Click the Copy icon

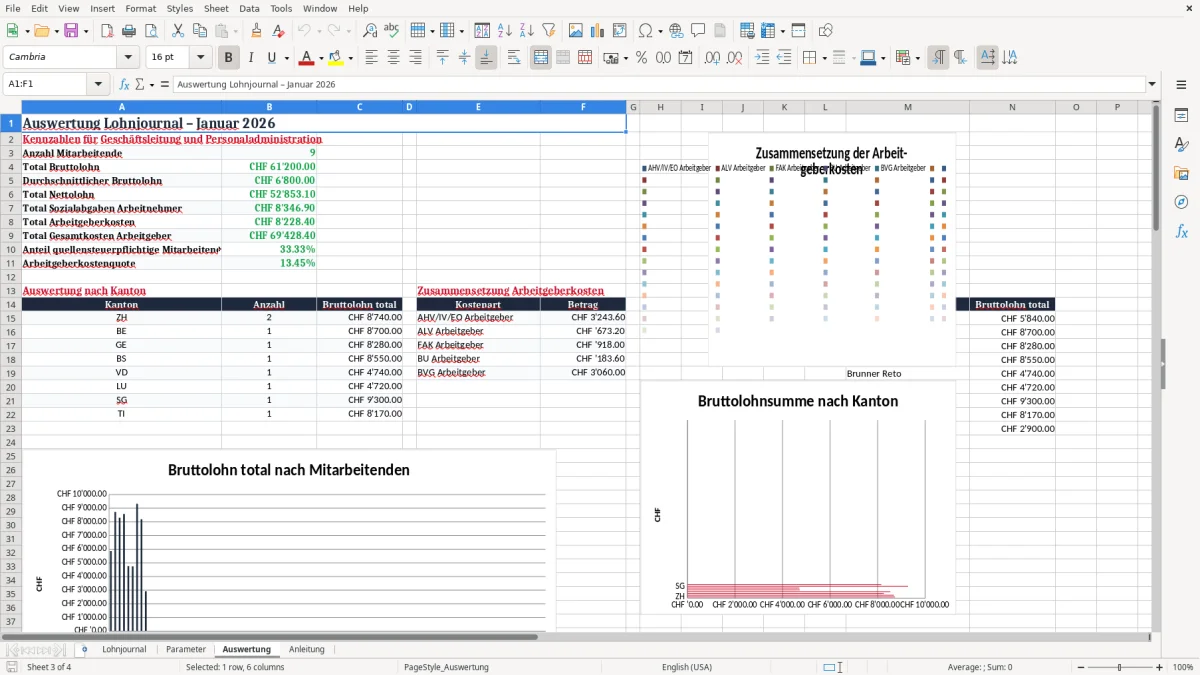(x=199, y=31)
